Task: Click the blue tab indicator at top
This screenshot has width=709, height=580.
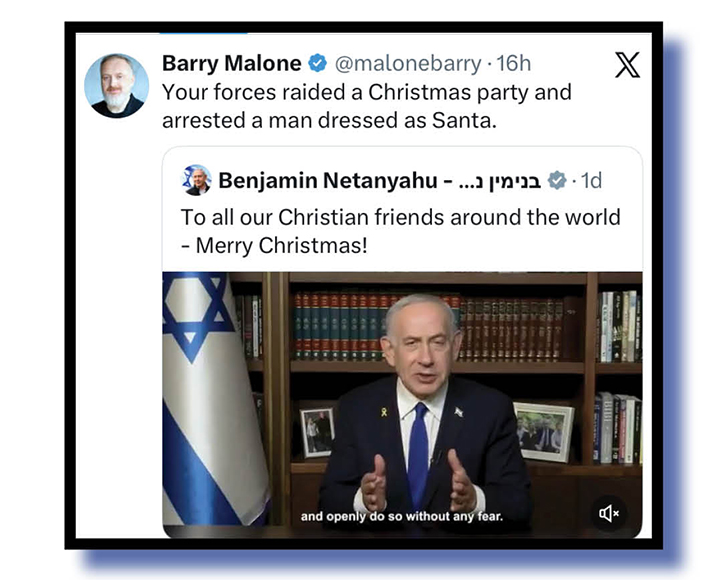Action: click(x=203, y=33)
